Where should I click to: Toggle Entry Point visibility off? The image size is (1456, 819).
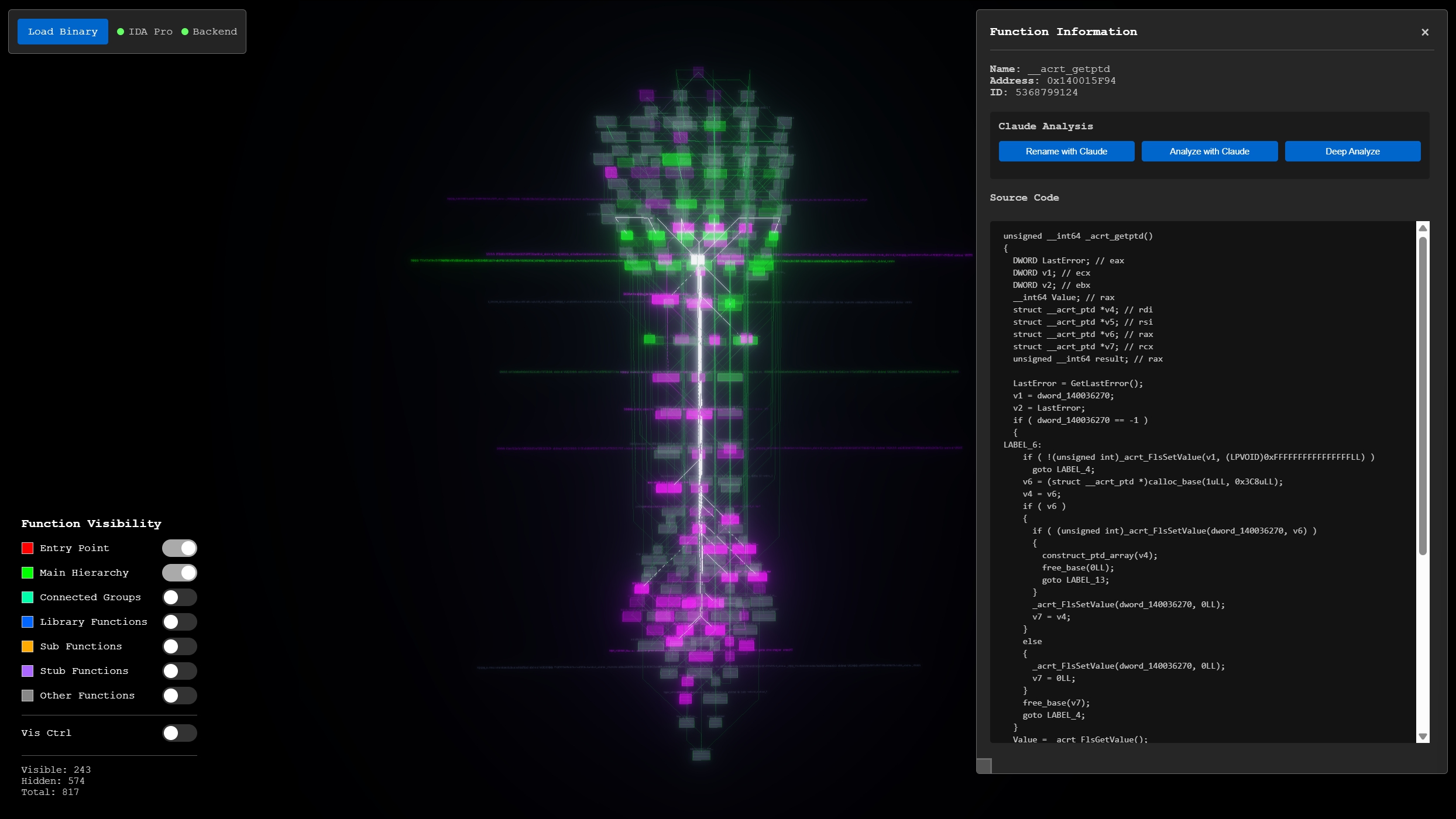180,548
